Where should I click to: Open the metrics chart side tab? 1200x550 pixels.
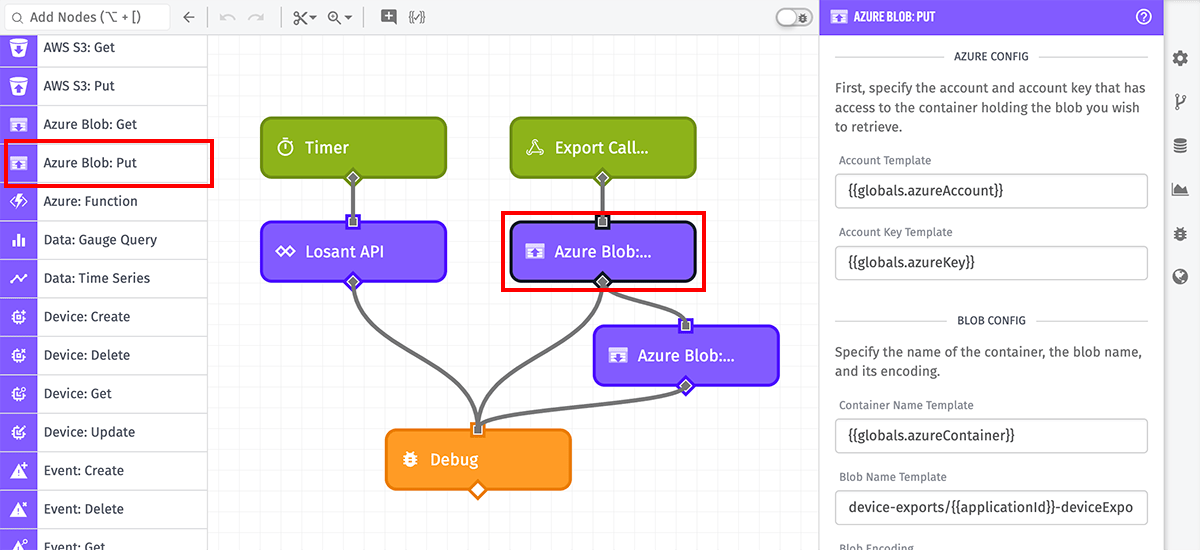pos(1180,189)
